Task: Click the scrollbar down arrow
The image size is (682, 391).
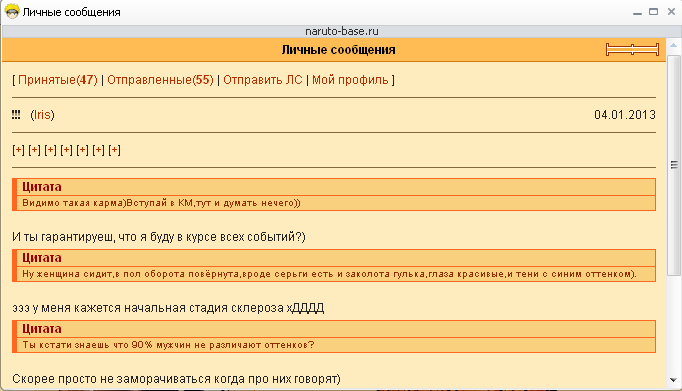Action: (x=673, y=380)
